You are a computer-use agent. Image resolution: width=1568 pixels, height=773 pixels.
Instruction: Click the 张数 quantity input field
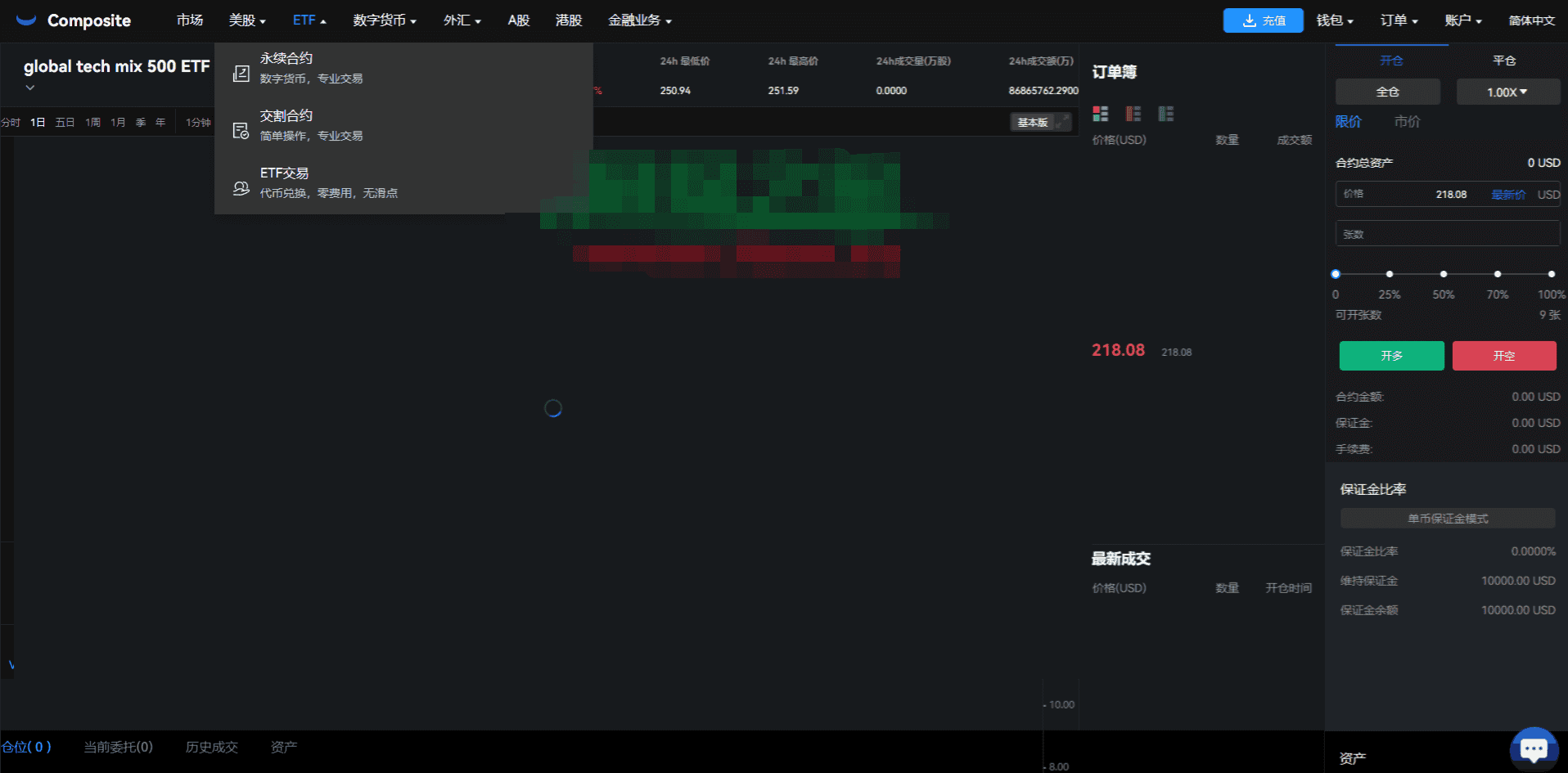(1447, 234)
